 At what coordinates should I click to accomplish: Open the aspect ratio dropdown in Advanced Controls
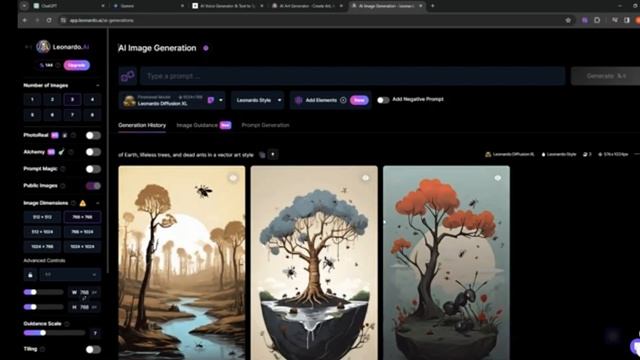[70, 275]
